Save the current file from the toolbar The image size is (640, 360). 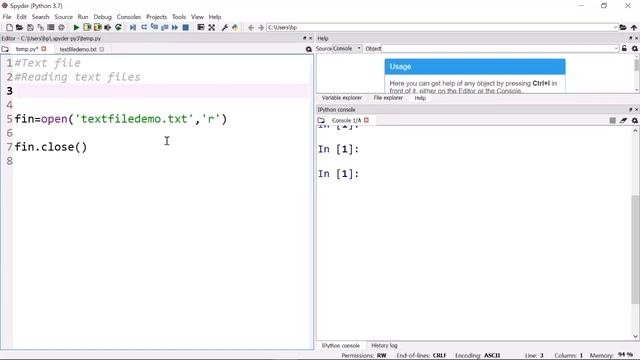pyautogui.click(x=30, y=27)
